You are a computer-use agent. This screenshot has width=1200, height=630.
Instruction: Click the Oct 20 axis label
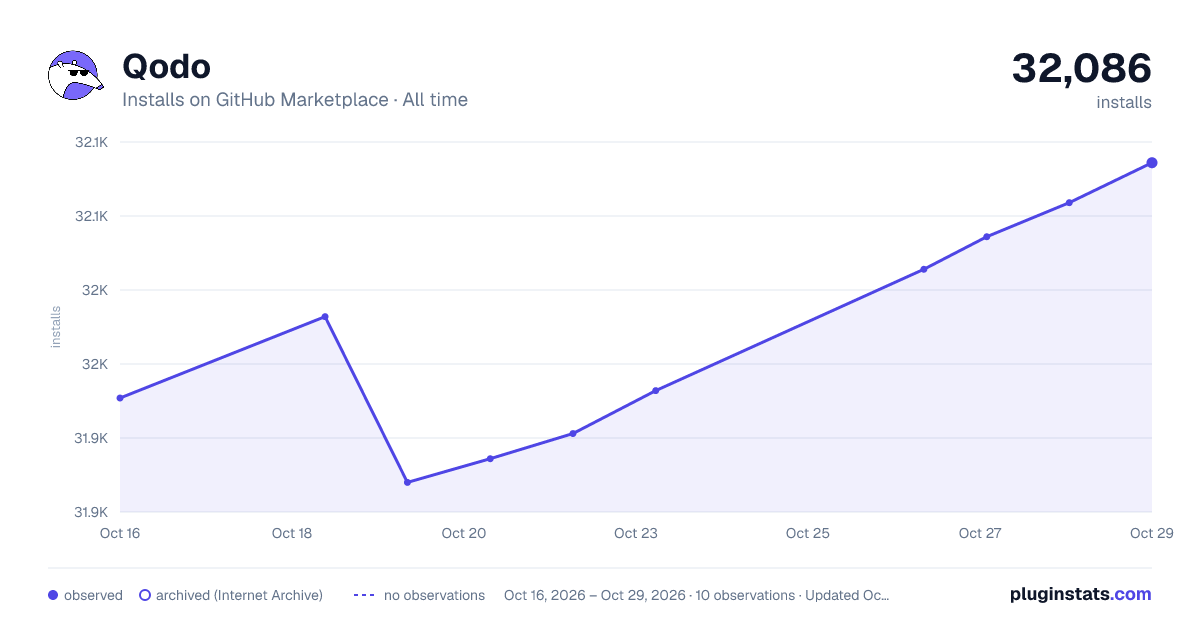(464, 533)
